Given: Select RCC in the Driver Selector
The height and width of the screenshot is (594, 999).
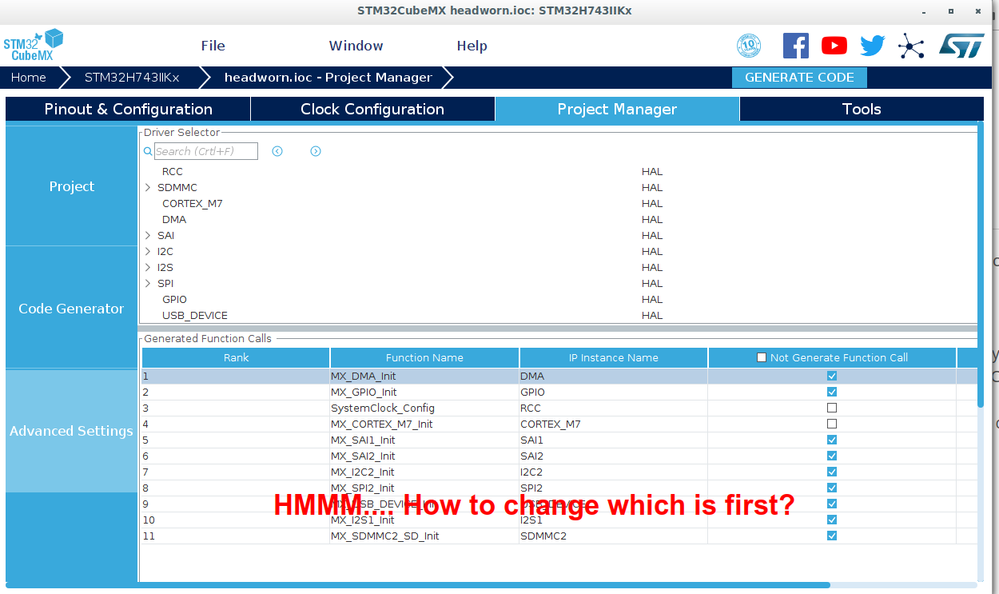Looking at the screenshot, I should pos(172,171).
